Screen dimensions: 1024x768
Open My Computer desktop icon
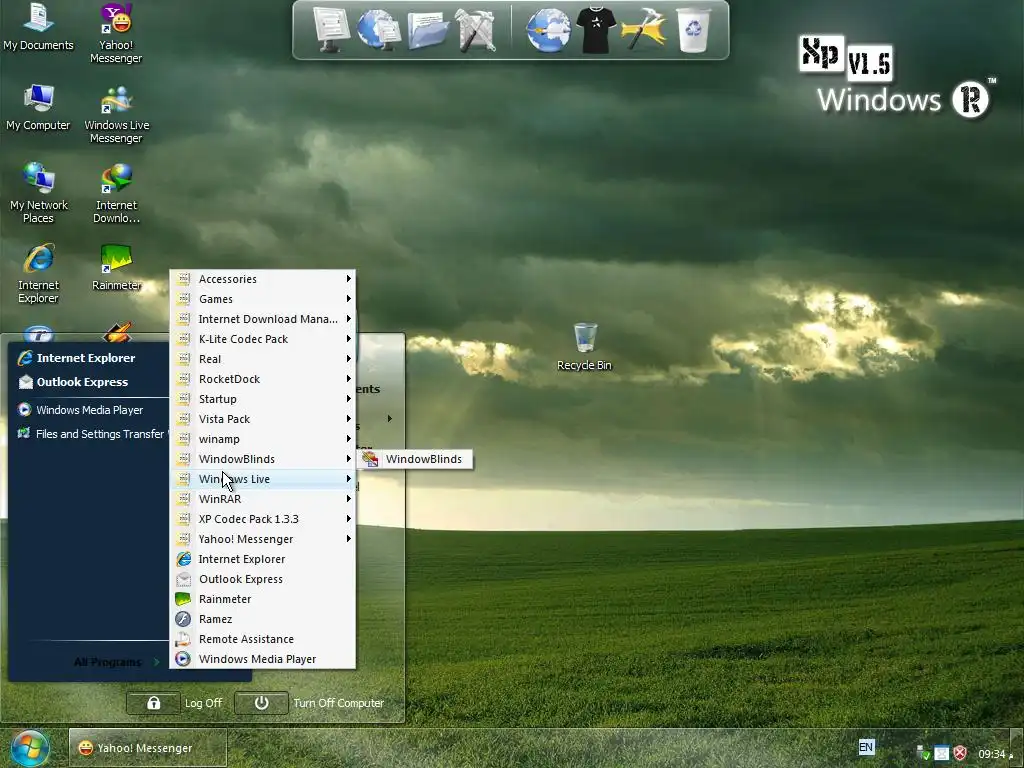click(x=38, y=107)
